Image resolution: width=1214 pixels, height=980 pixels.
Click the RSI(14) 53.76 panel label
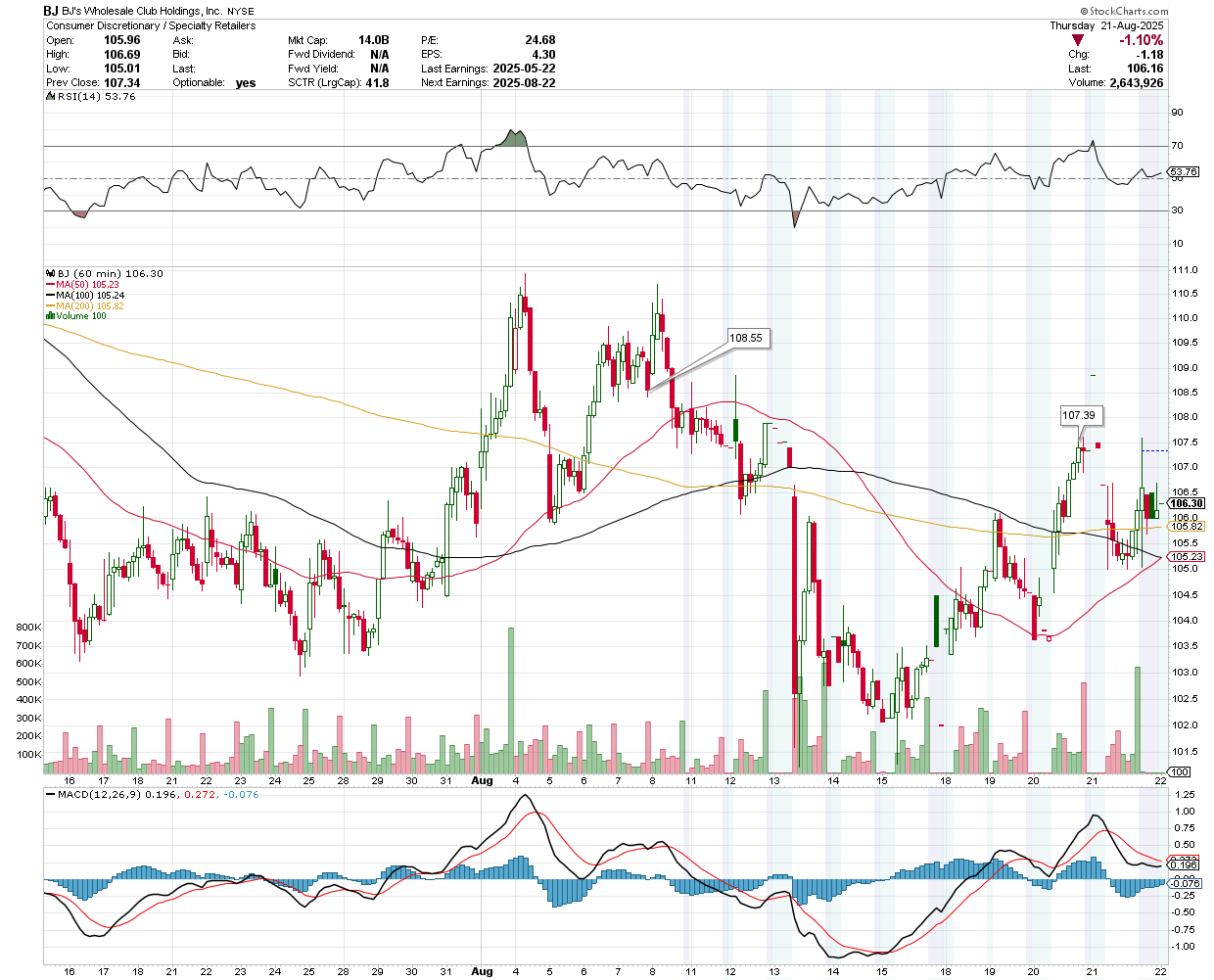[96, 96]
